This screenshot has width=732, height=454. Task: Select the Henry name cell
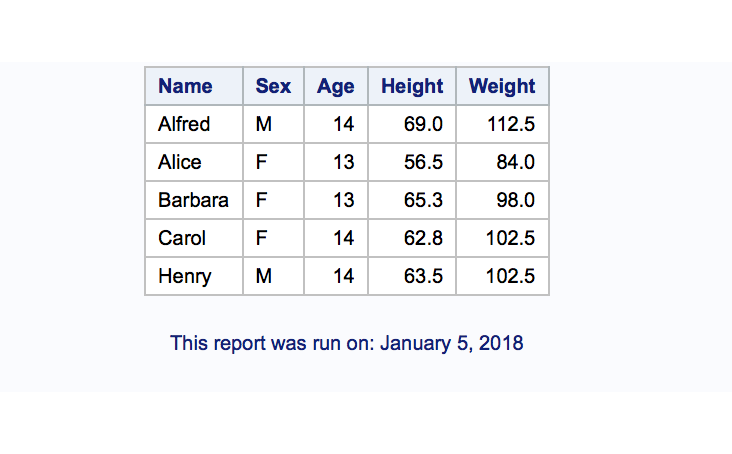(194, 276)
